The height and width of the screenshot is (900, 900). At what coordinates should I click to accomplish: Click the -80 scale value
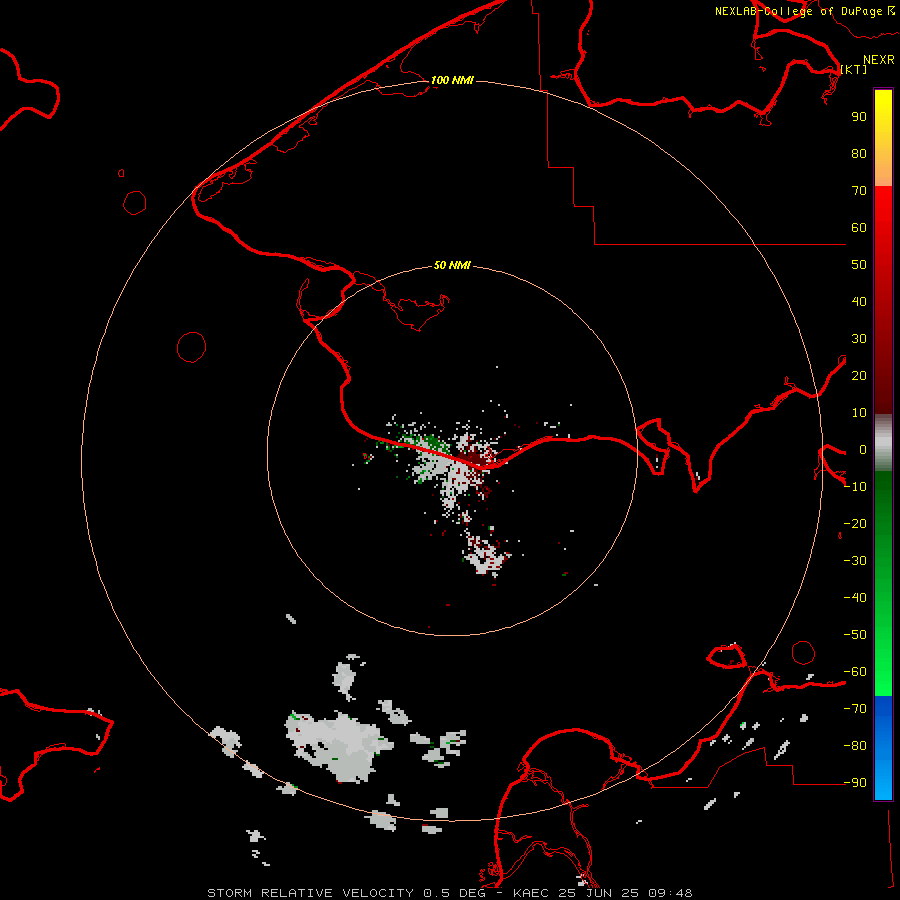coord(855,746)
